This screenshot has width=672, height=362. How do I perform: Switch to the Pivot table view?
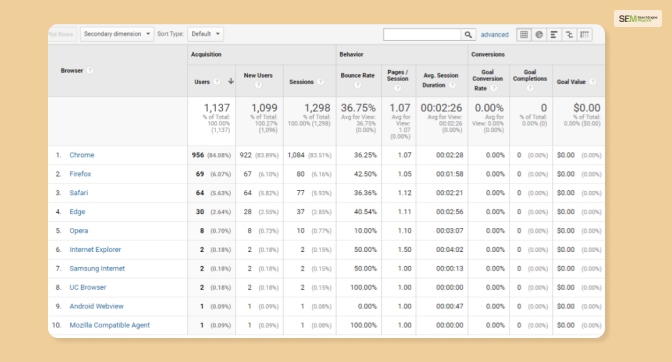[584, 35]
